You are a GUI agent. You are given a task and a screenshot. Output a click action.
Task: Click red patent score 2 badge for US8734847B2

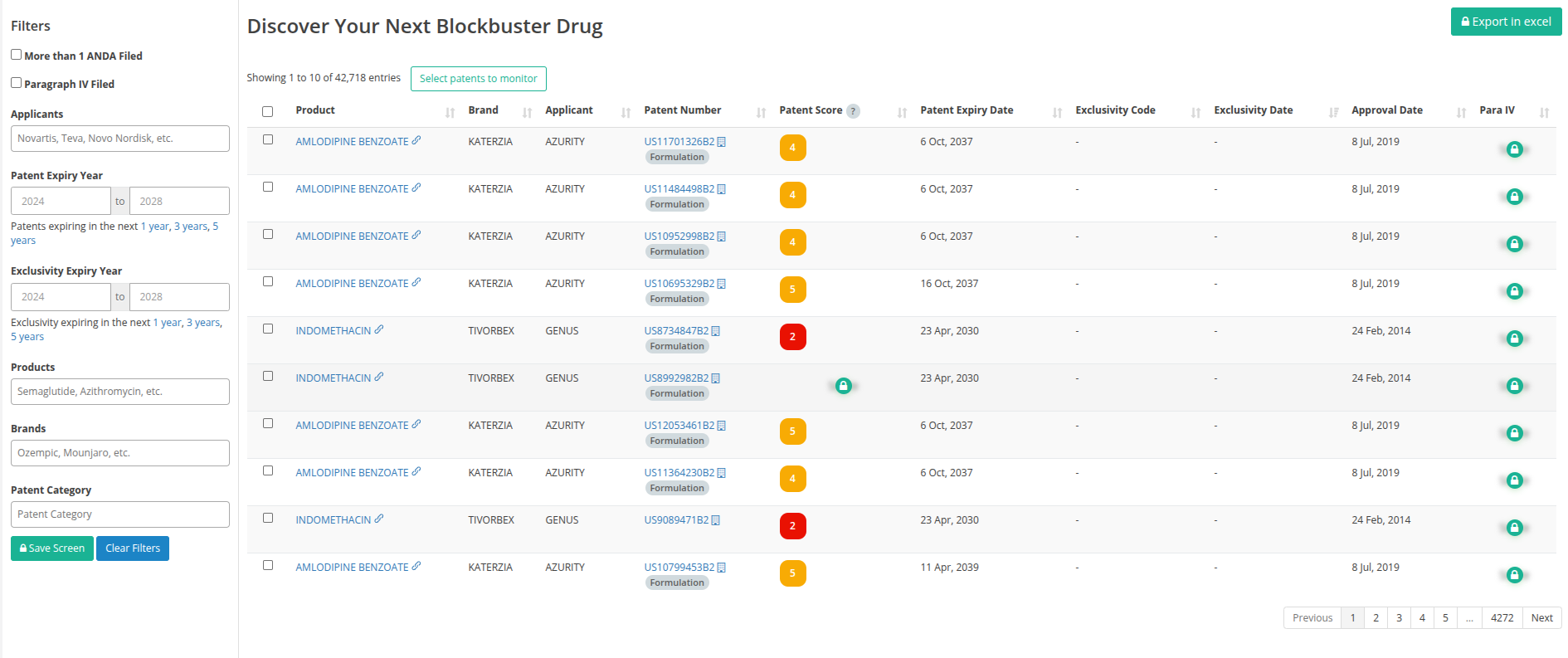coord(792,337)
